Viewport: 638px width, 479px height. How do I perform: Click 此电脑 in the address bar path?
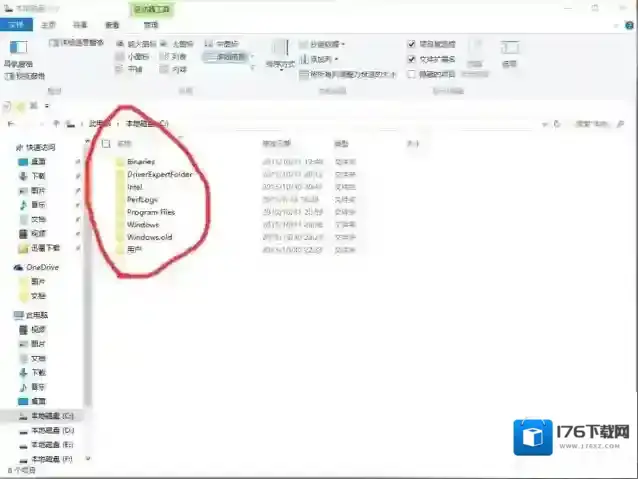[x=100, y=124]
